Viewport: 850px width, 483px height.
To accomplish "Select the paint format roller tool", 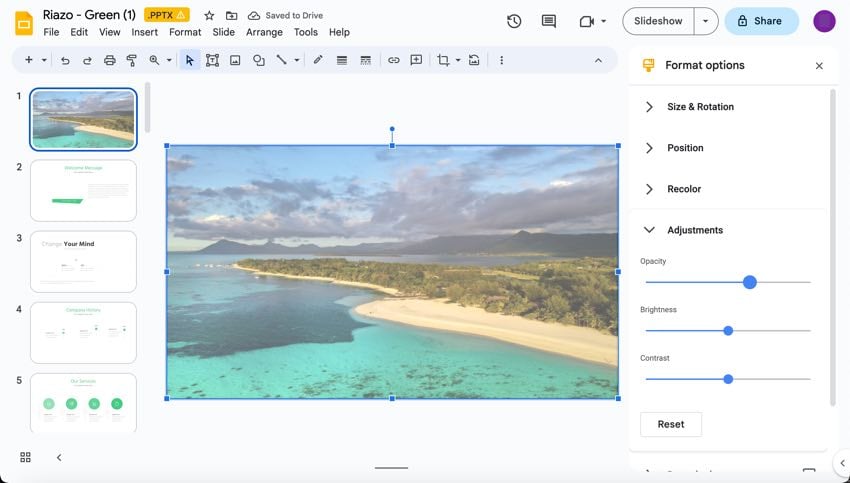I will click(131, 60).
